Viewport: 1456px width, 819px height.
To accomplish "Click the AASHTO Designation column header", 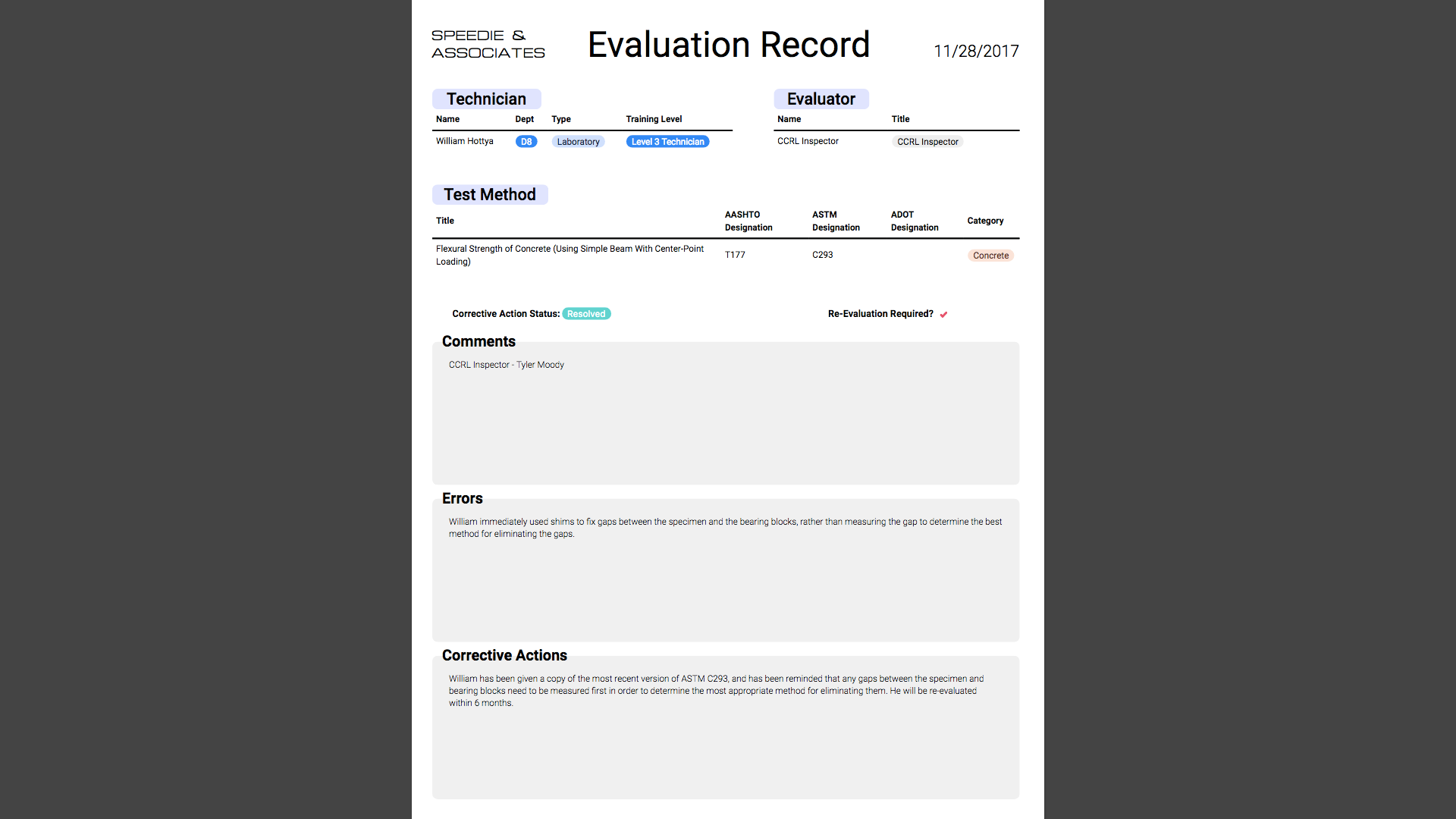I will point(748,221).
